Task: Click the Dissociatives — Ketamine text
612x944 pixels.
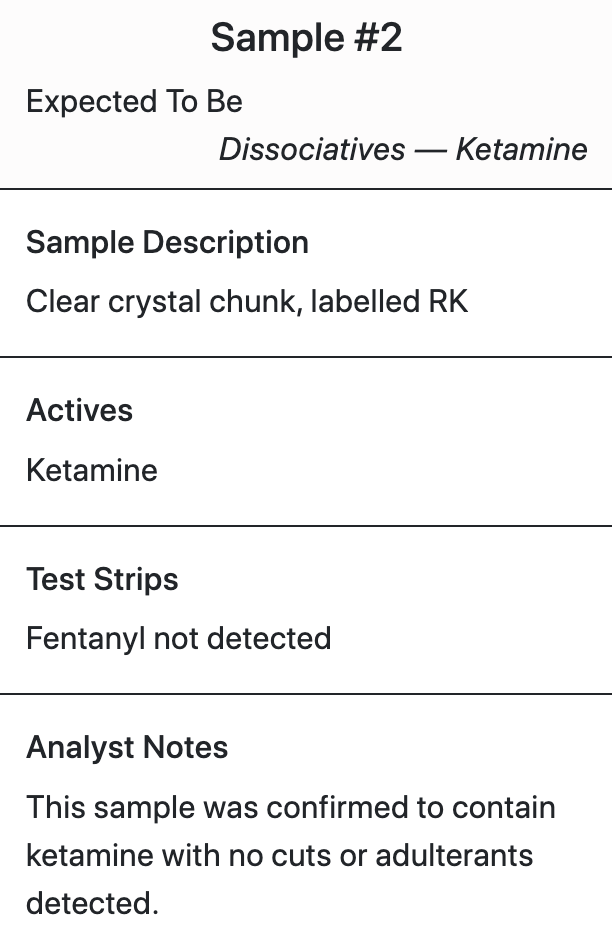Action: tap(403, 149)
